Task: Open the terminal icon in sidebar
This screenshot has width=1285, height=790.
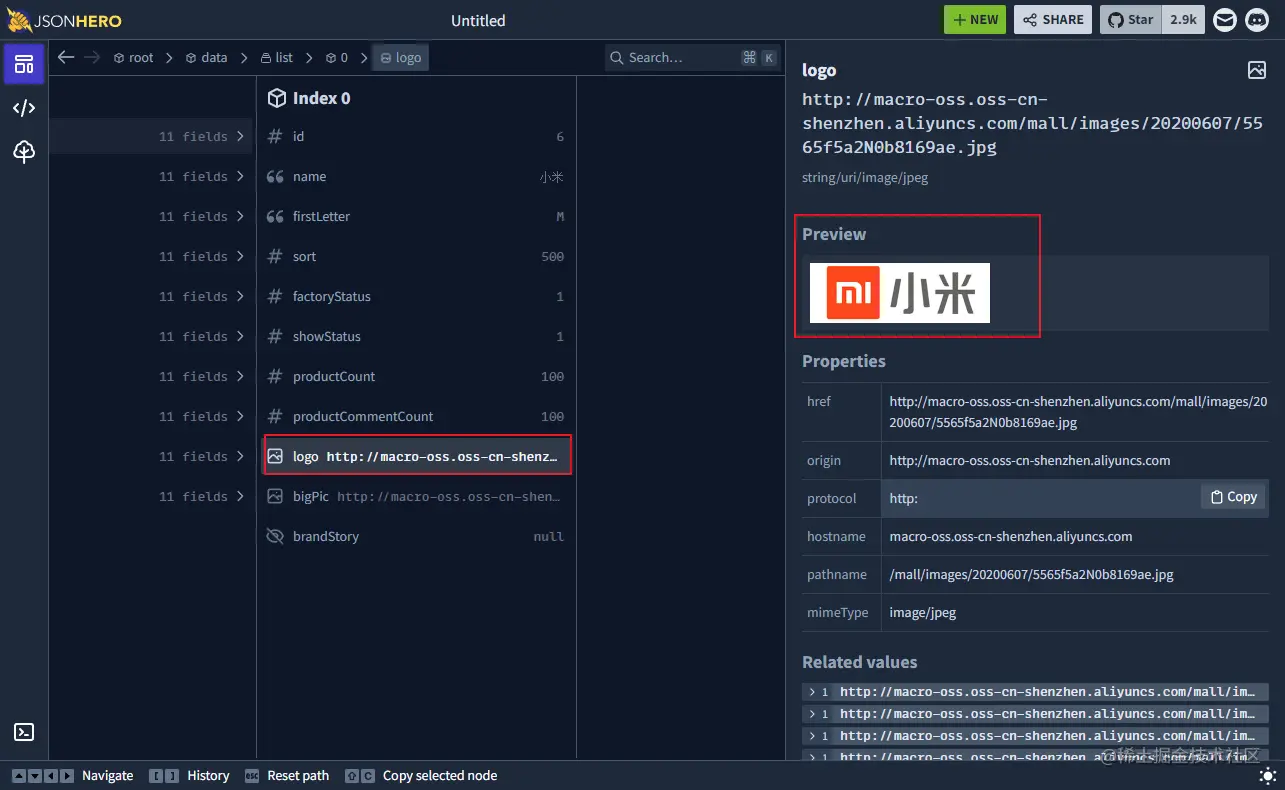Action: pyautogui.click(x=24, y=732)
